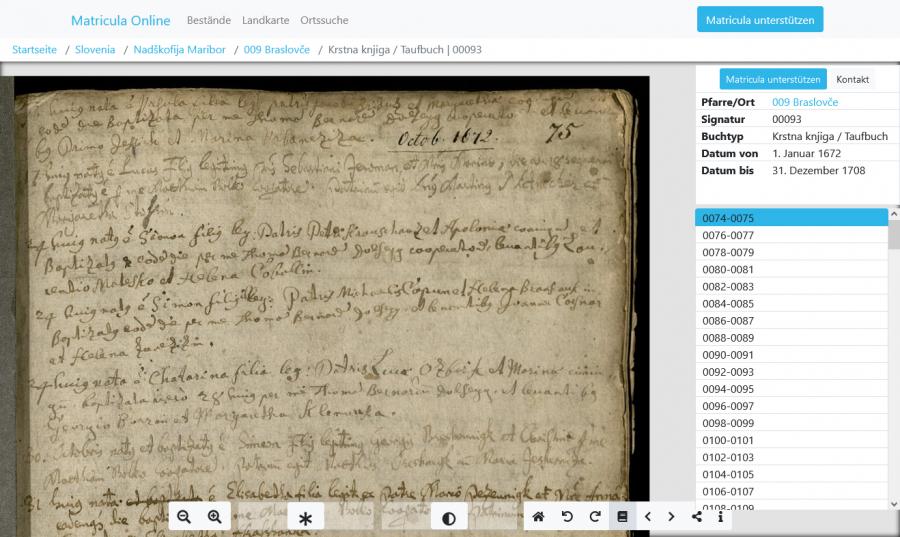Select page 0082-0083
Viewport: 900px width, 537px height.
[792, 286]
